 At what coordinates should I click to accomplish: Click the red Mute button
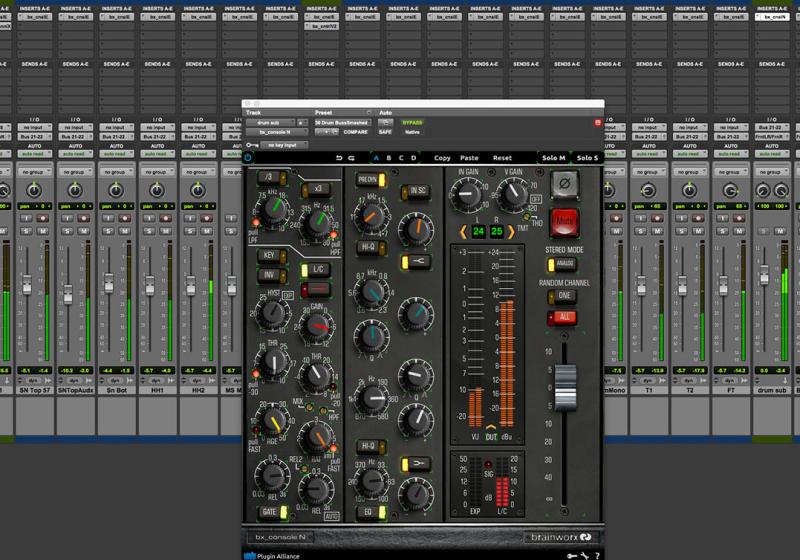click(x=564, y=222)
